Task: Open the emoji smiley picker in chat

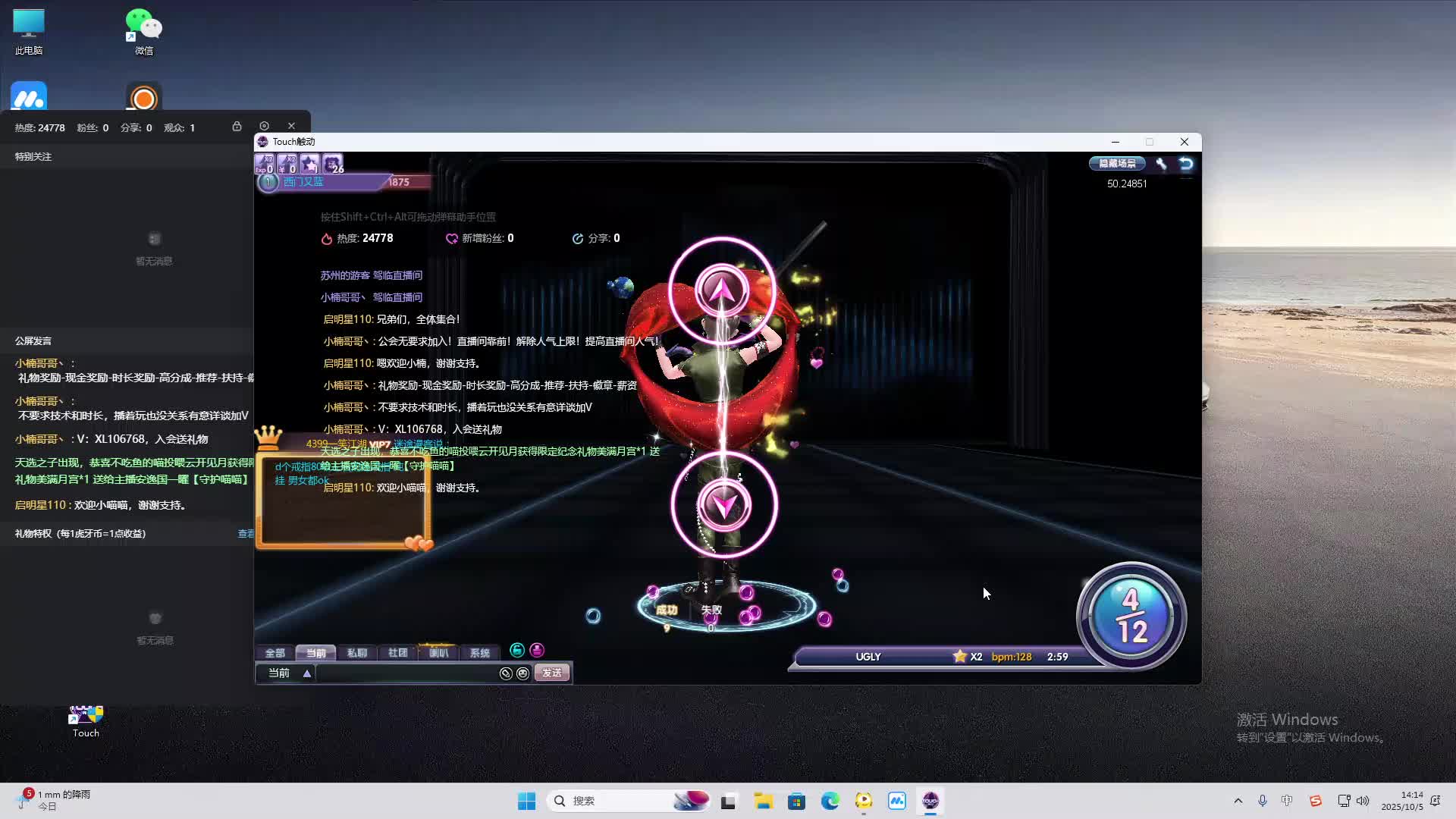Action: point(522,673)
